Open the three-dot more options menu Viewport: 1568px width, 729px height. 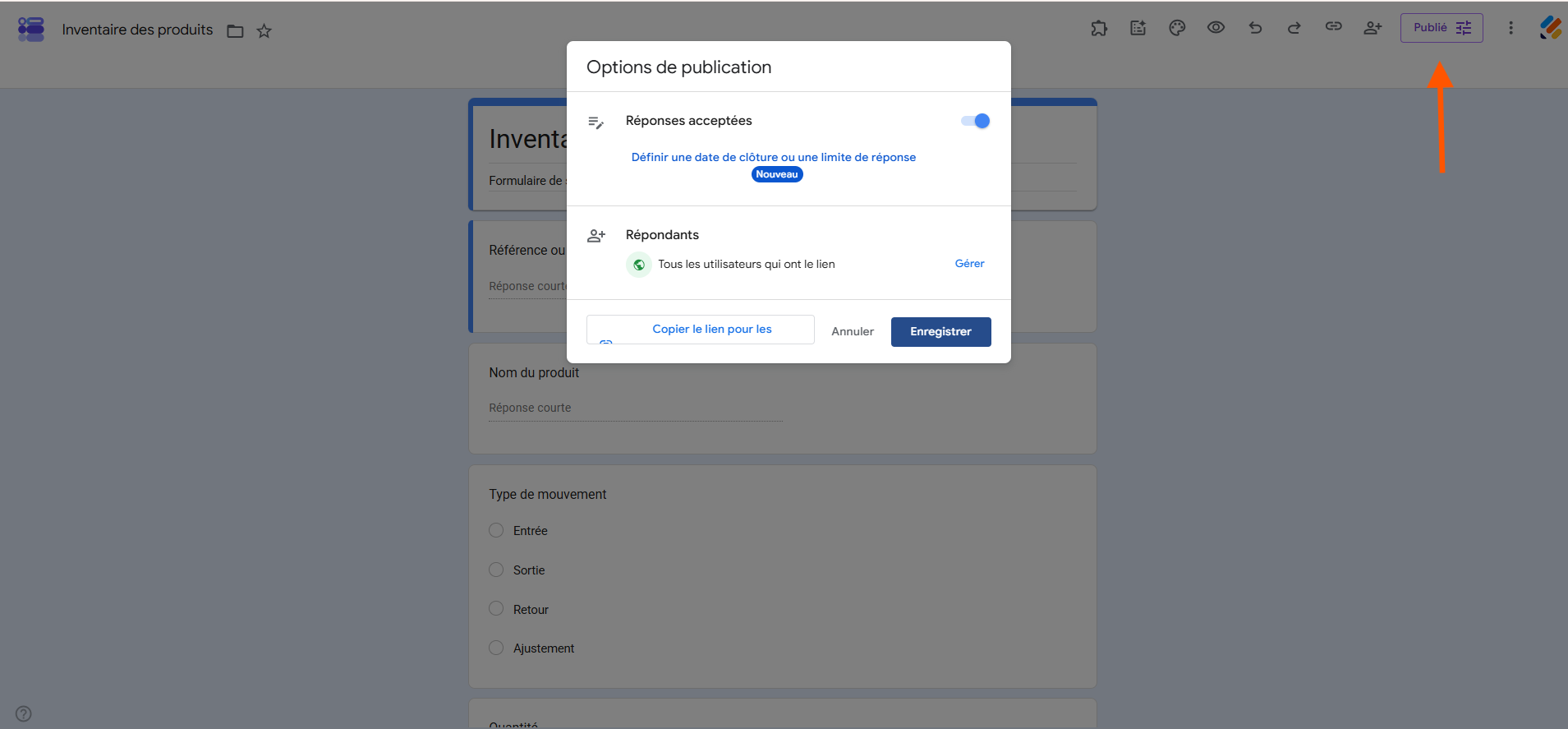pyautogui.click(x=1511, y=28)
